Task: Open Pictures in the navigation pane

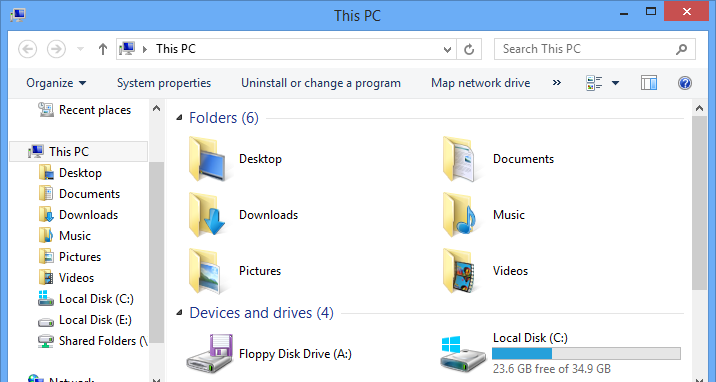Action: point(70,256)
